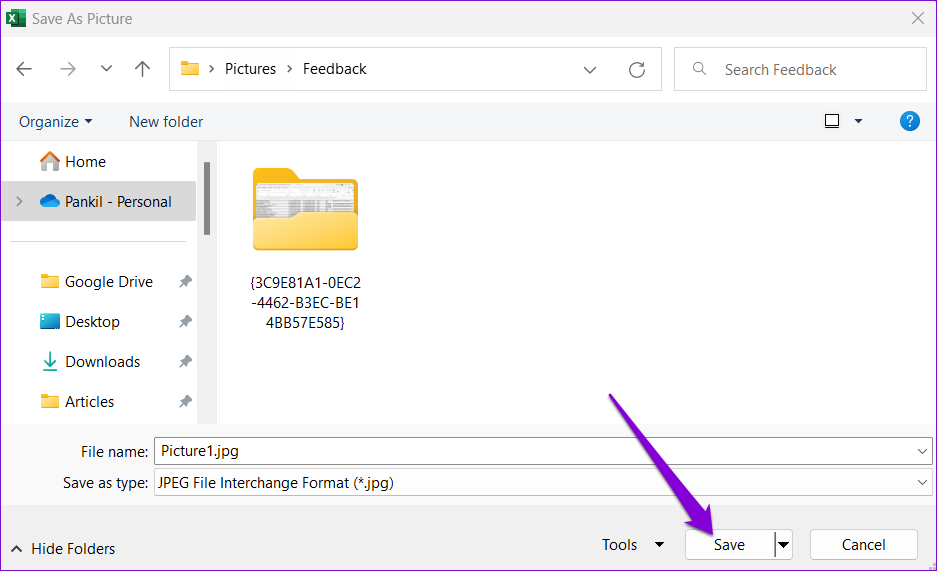Open Google Drive quick access

[109, 282]
